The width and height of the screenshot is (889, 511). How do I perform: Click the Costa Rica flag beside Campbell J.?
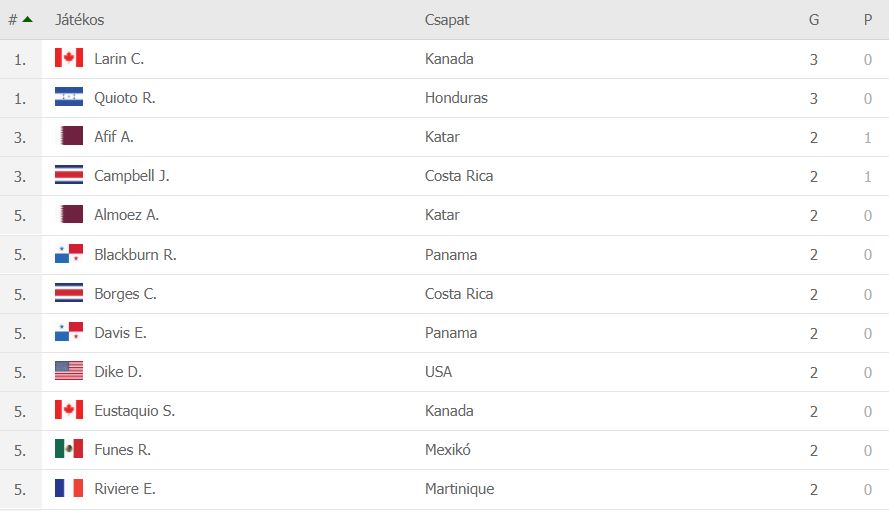click(69, 176)
